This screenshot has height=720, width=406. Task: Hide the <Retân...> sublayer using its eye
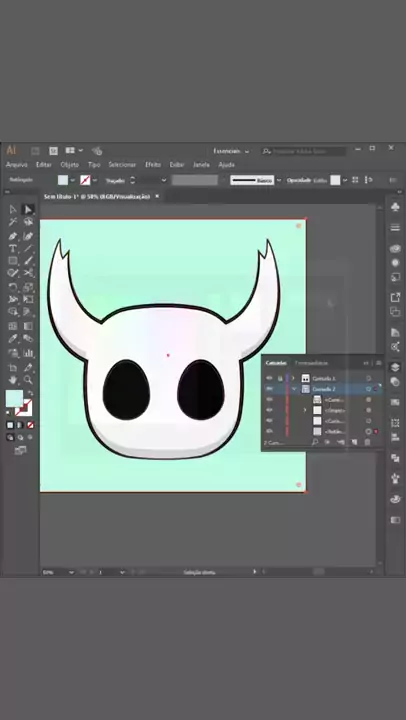[x=269, y=431]
